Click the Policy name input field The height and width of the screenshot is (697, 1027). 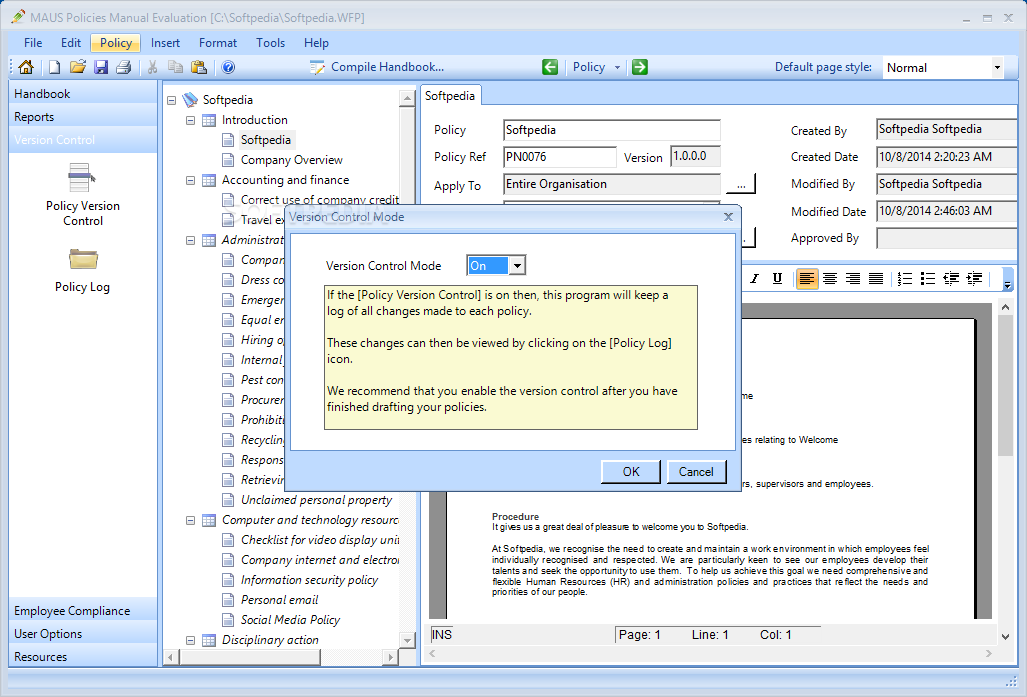(612, 130)
